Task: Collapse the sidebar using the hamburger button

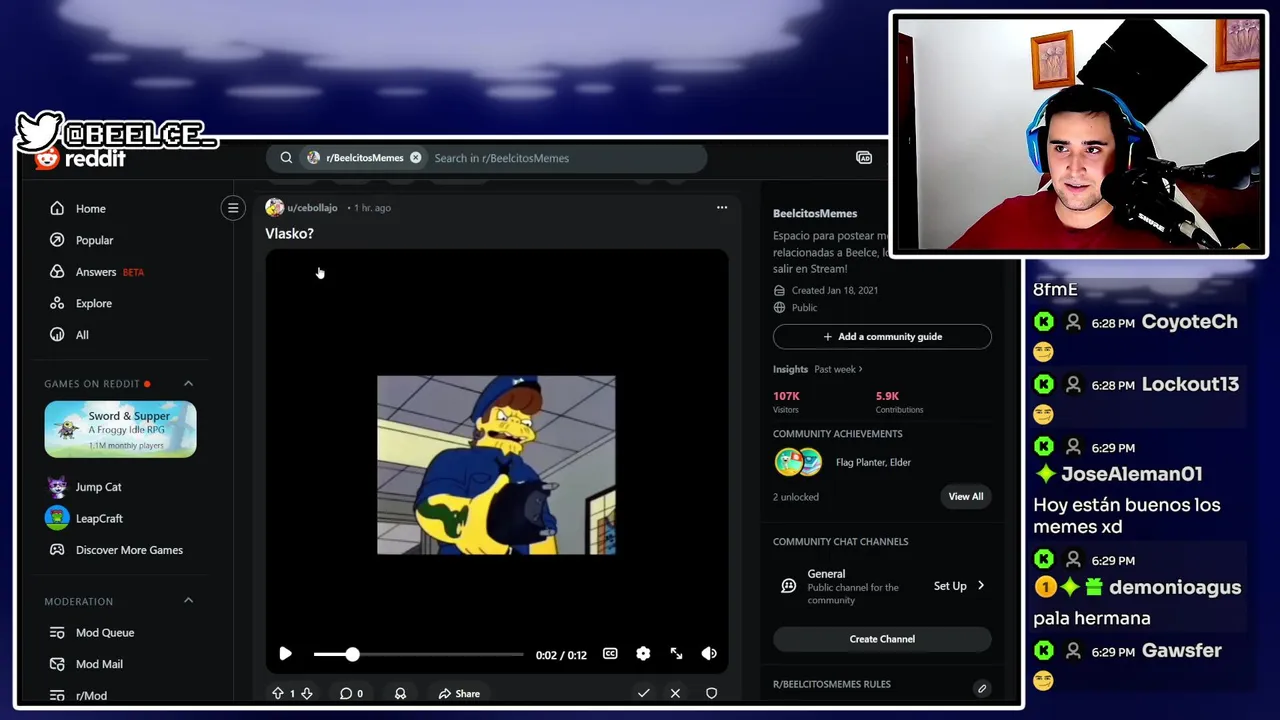Action: coord(233,208)
